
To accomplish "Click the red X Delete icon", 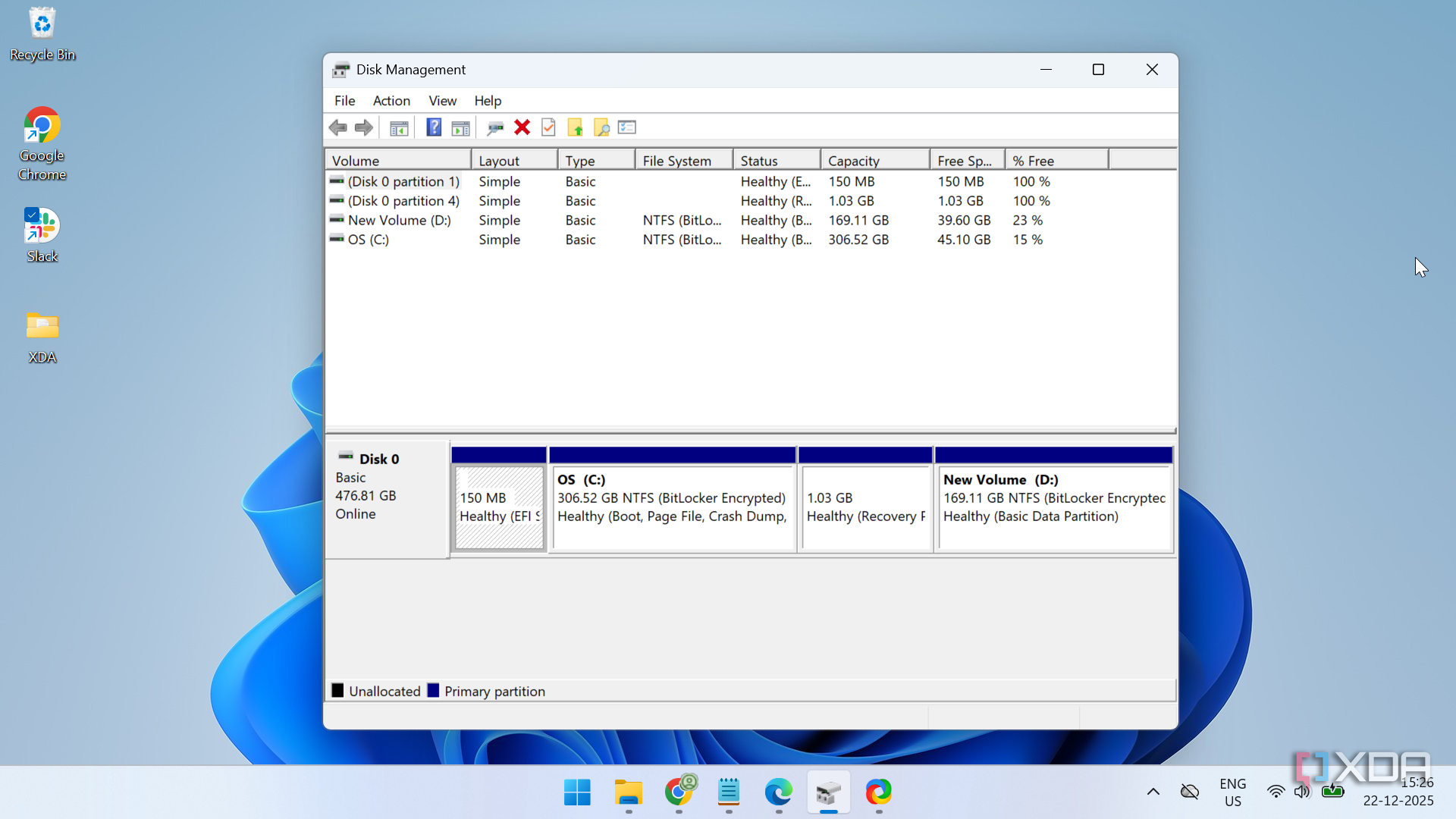I will (x=522, y=127).
